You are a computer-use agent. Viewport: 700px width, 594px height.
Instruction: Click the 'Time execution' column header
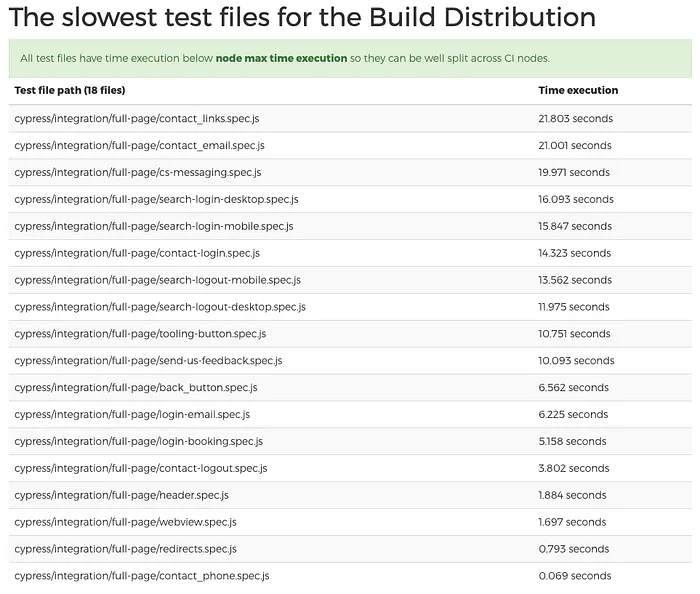(x=578, y=90)
